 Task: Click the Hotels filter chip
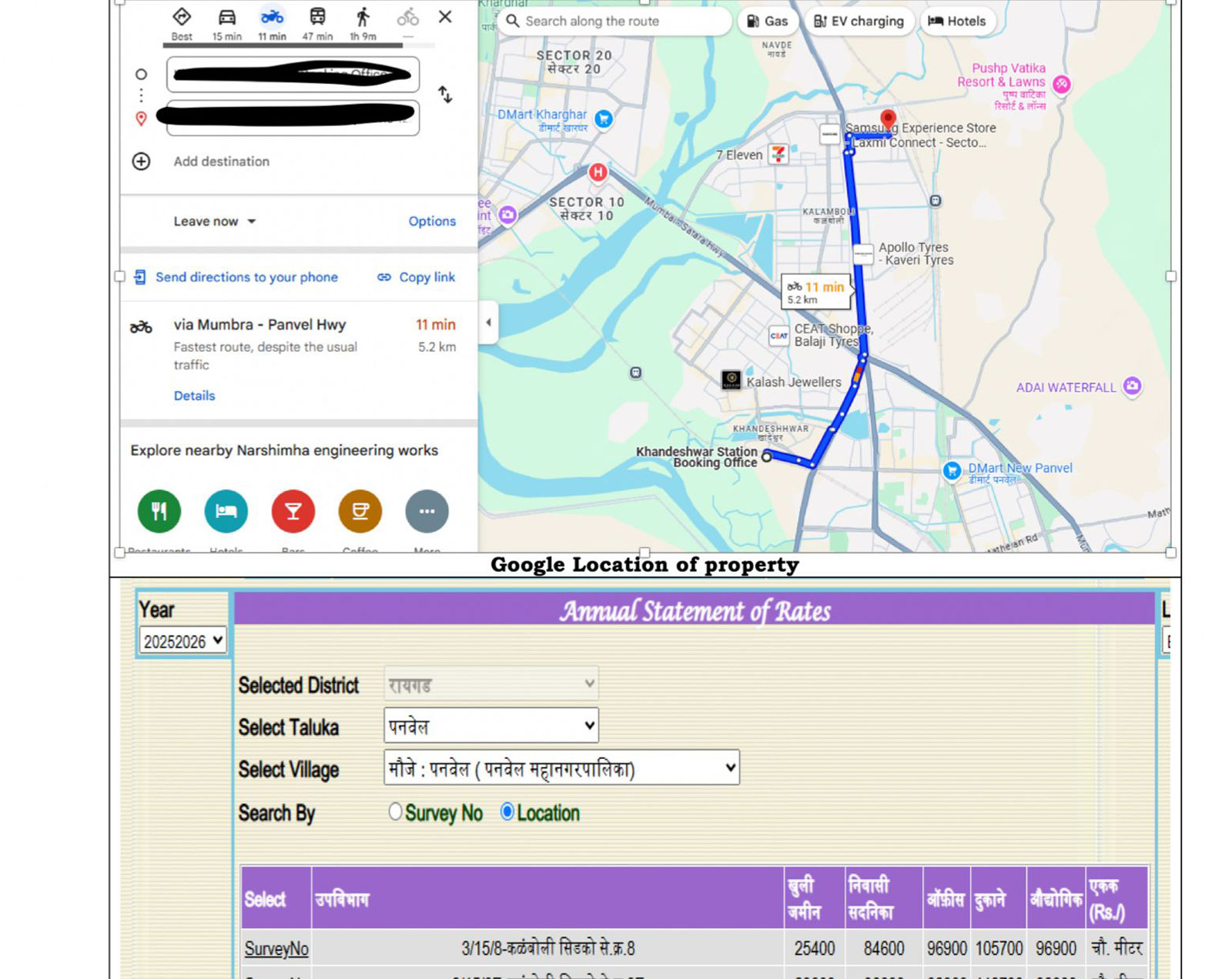[957, 22]
